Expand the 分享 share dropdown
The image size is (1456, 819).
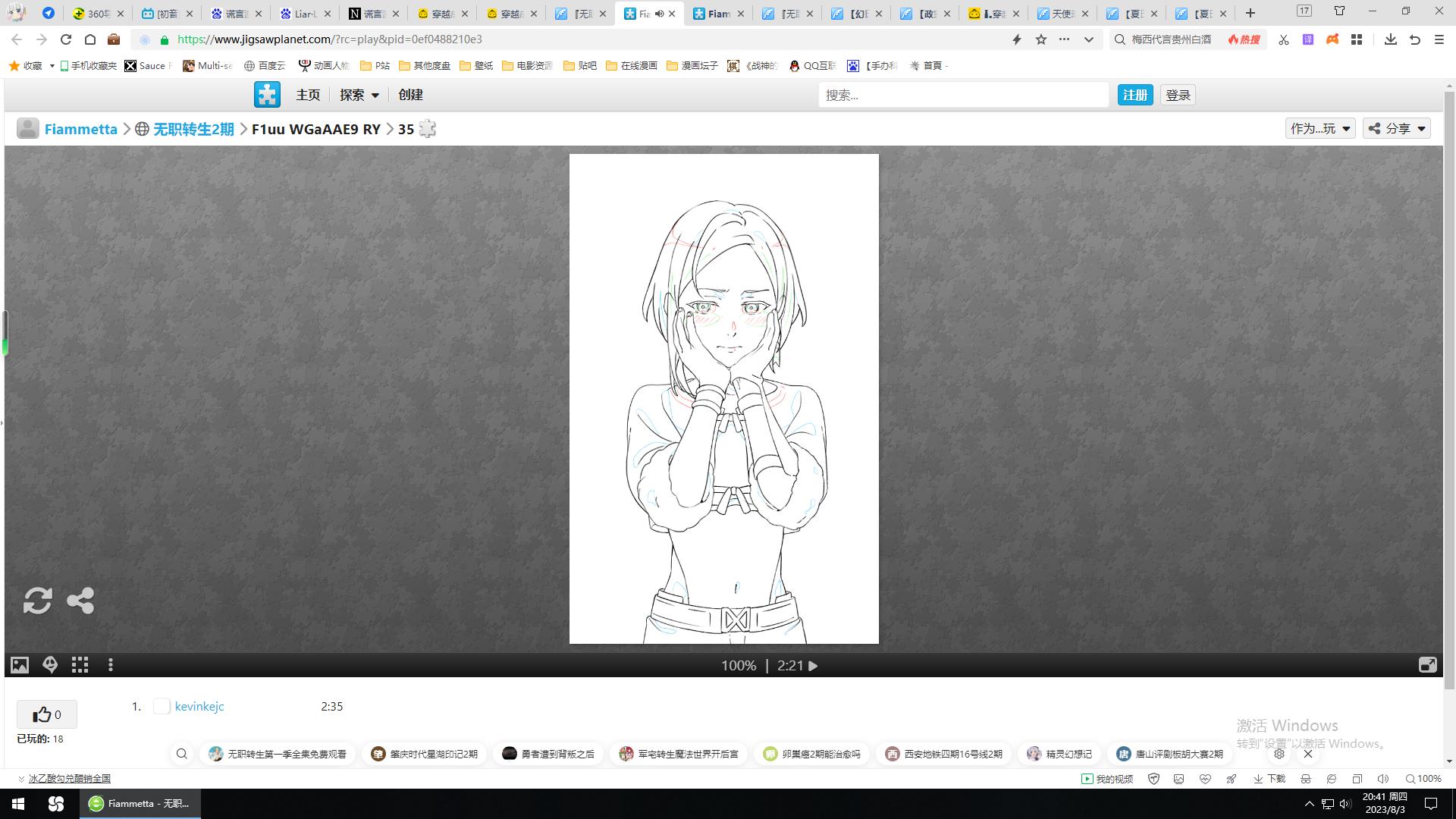tap(1397, 128)
